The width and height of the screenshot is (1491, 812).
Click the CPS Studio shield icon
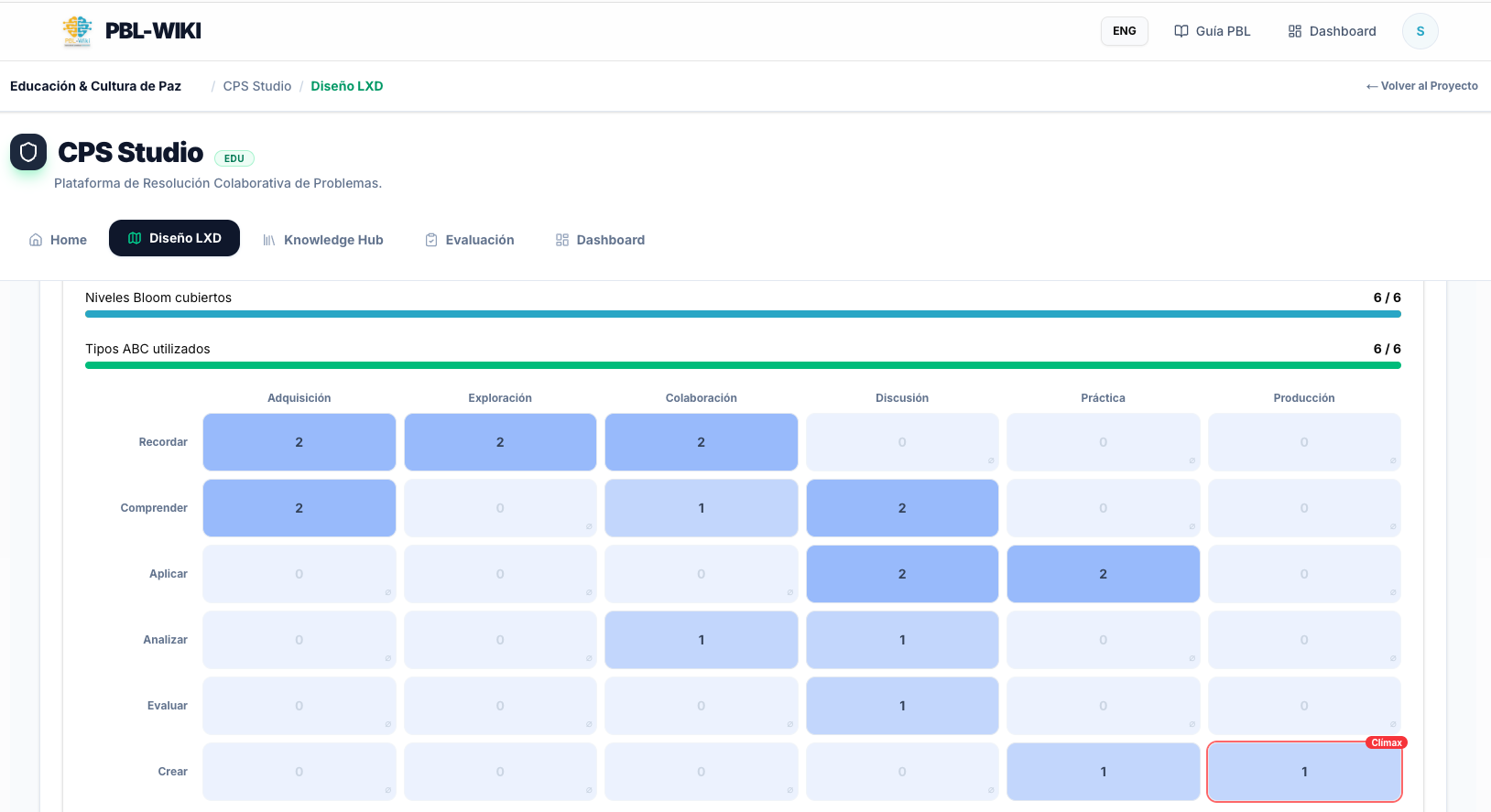point(28,152)
